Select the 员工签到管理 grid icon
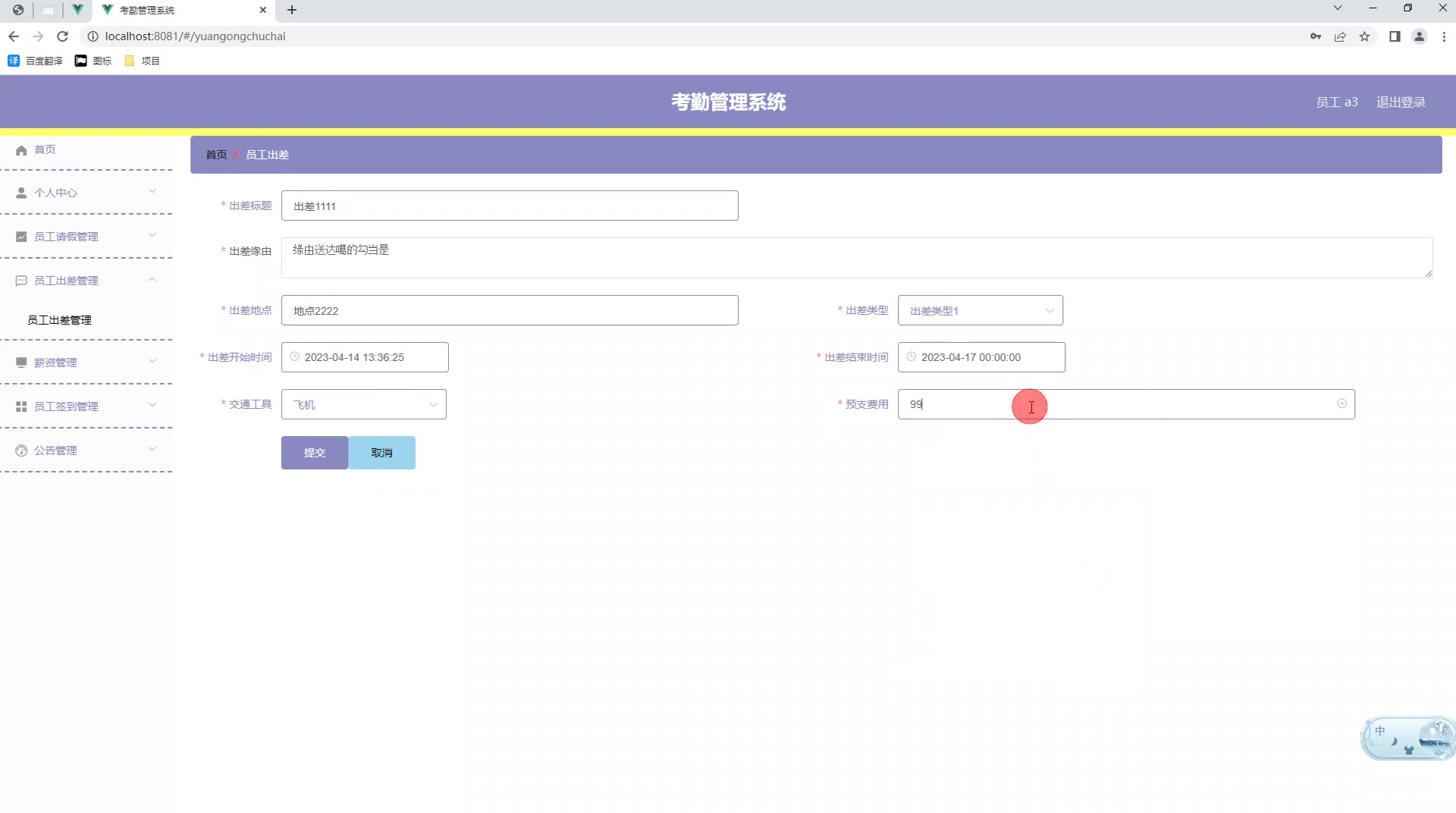 click(21, 406)
